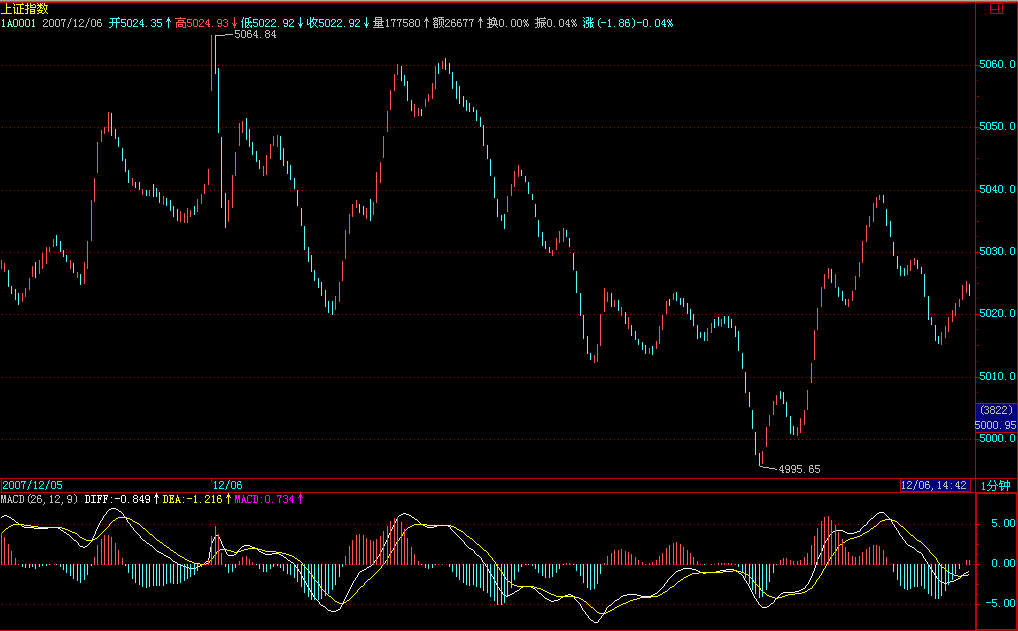Select the 1A0001 stock code label
This screenshot has height=631, width=1018.
point(19,22)
